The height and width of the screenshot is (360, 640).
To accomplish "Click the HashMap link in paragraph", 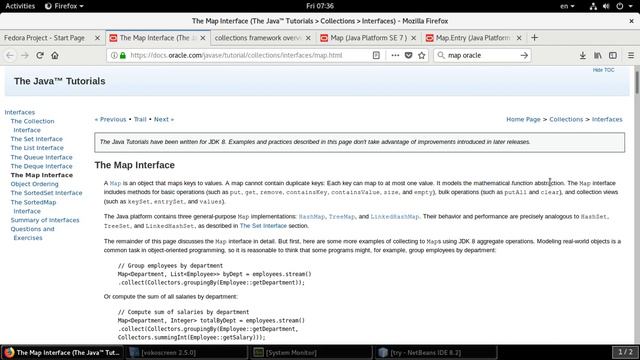I will point(311,217).
